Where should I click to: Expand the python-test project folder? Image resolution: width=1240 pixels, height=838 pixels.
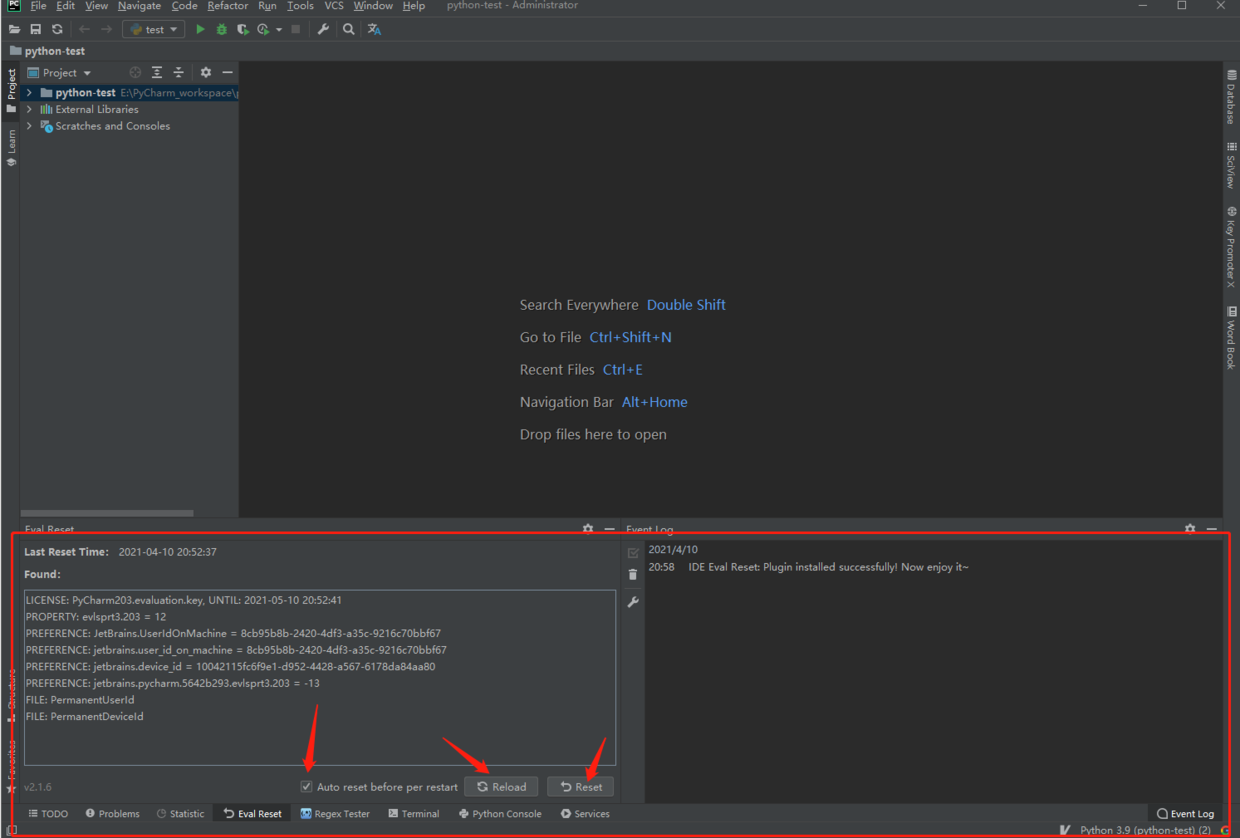click(x=29, y=93)
